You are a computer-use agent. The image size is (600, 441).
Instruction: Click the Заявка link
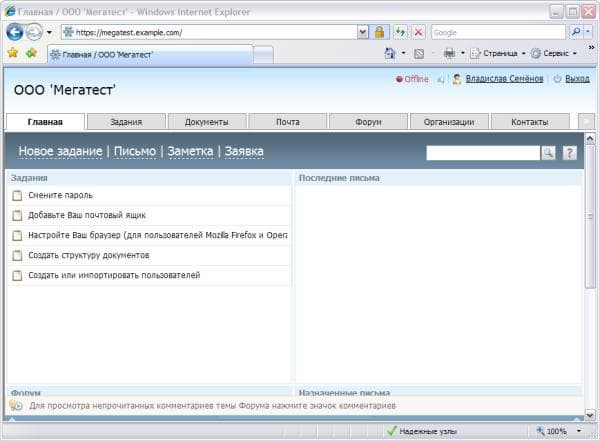[244, 151]
